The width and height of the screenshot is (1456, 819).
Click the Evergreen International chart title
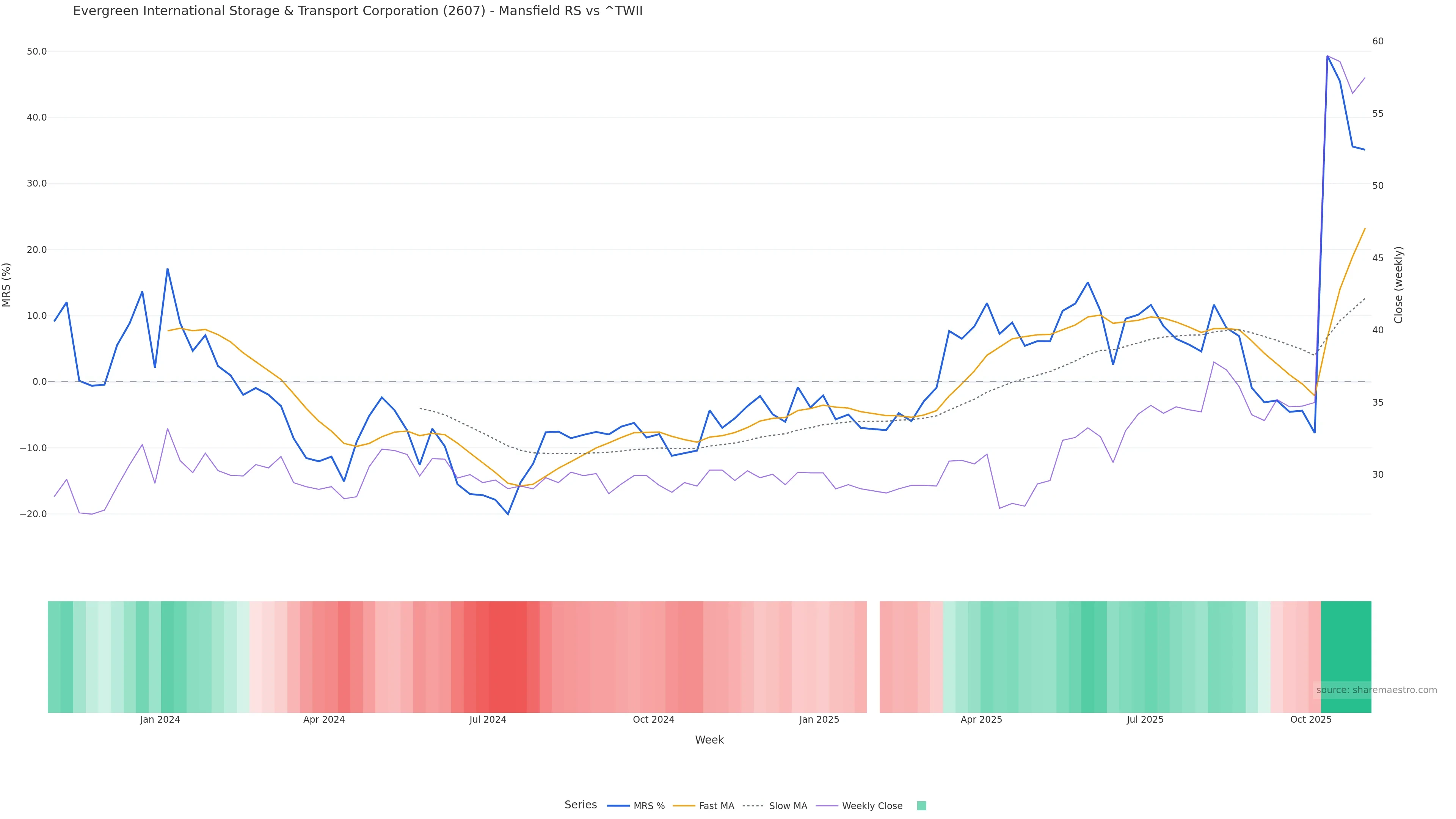point(357,11)
